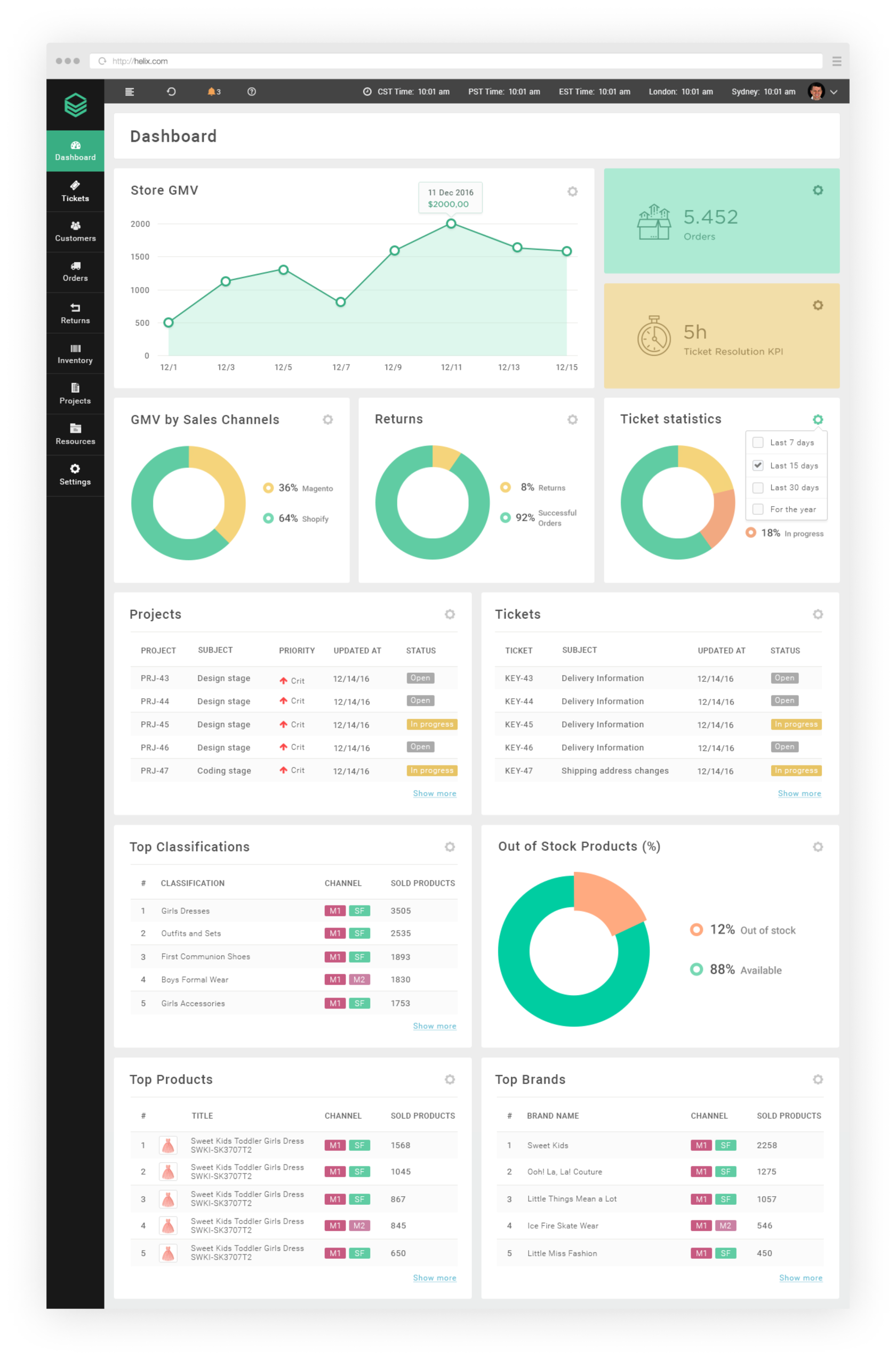Viewport: 896px width, 1359px height.
Task: Open the Tickets section in the sidebar
Action: (75, 192)
